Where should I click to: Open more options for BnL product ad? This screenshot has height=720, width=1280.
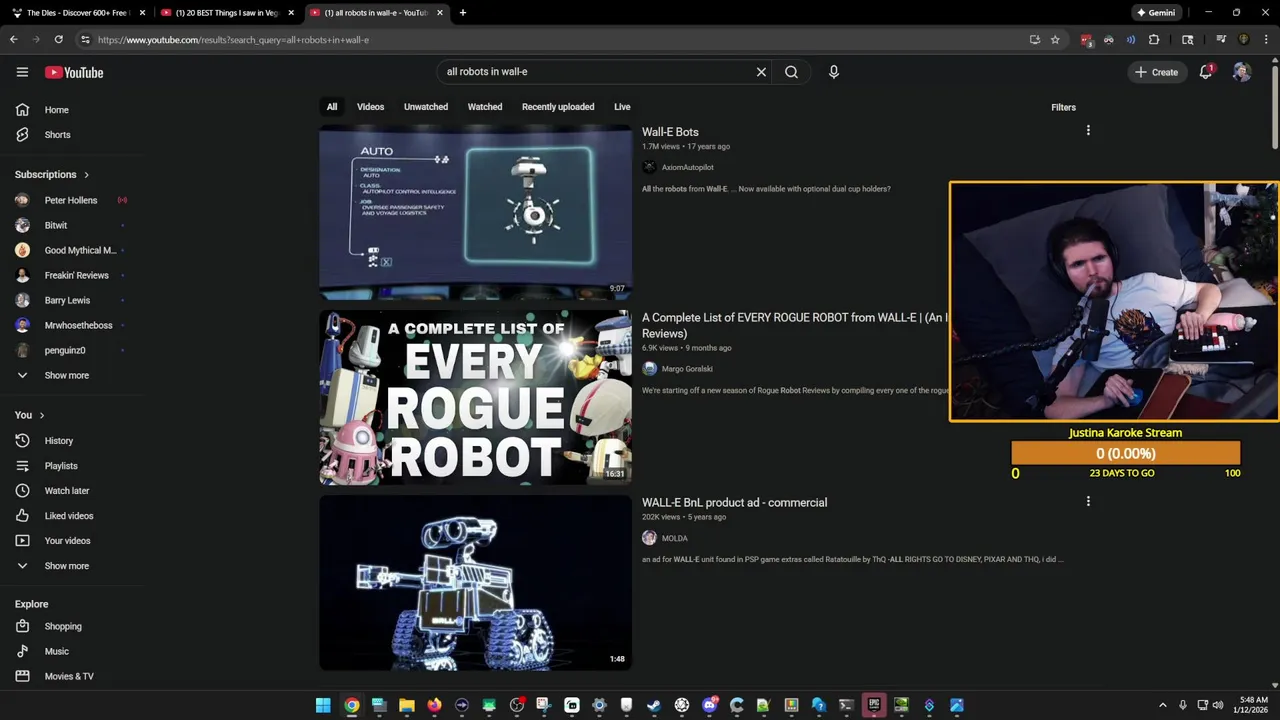click(1088, 501)
